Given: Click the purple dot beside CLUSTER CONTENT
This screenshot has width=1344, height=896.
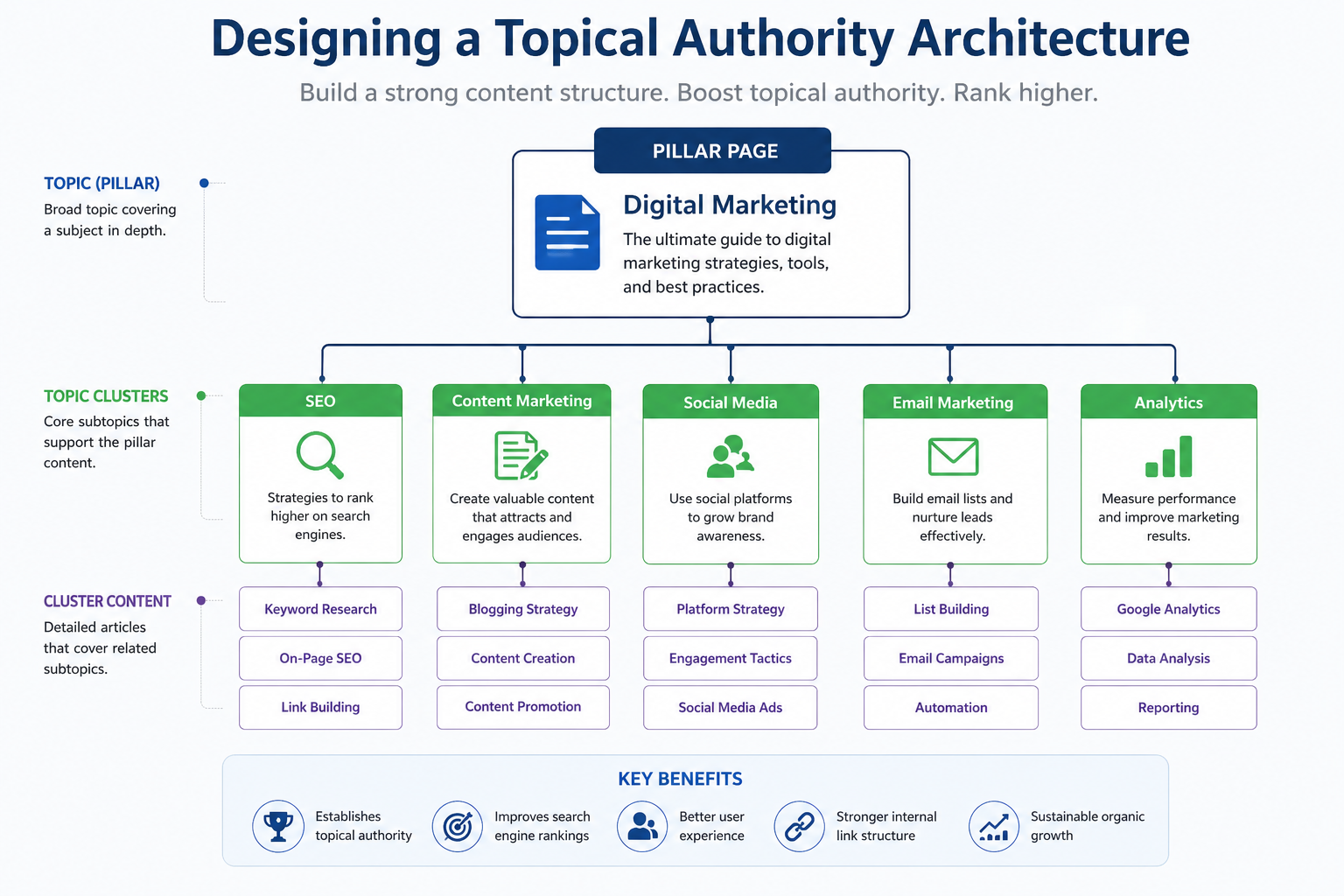Looking at the screenshot, I should click(x=201, y=600).
